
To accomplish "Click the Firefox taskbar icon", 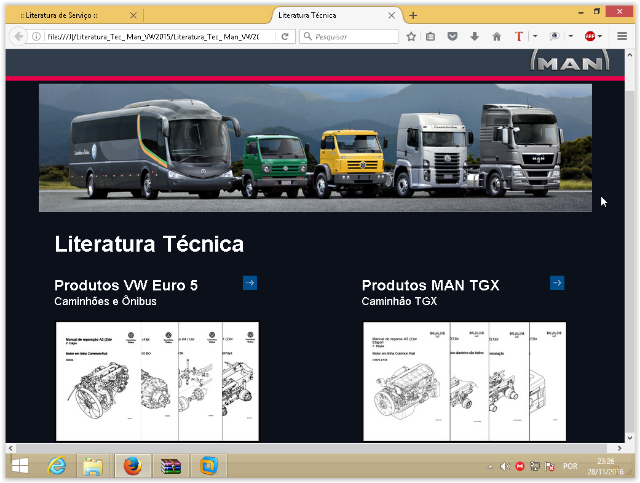I will coord(133,465).
